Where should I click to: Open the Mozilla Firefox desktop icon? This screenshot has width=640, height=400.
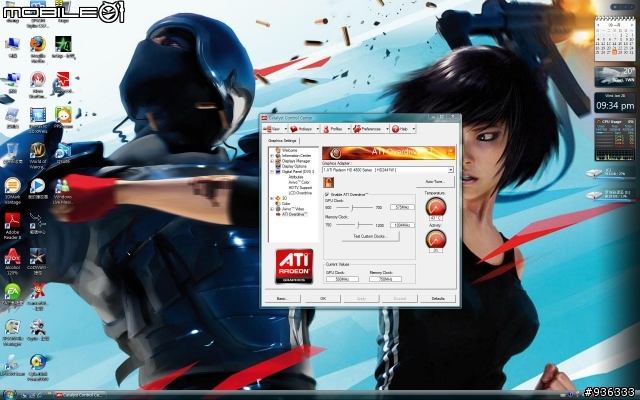[38, 44]
